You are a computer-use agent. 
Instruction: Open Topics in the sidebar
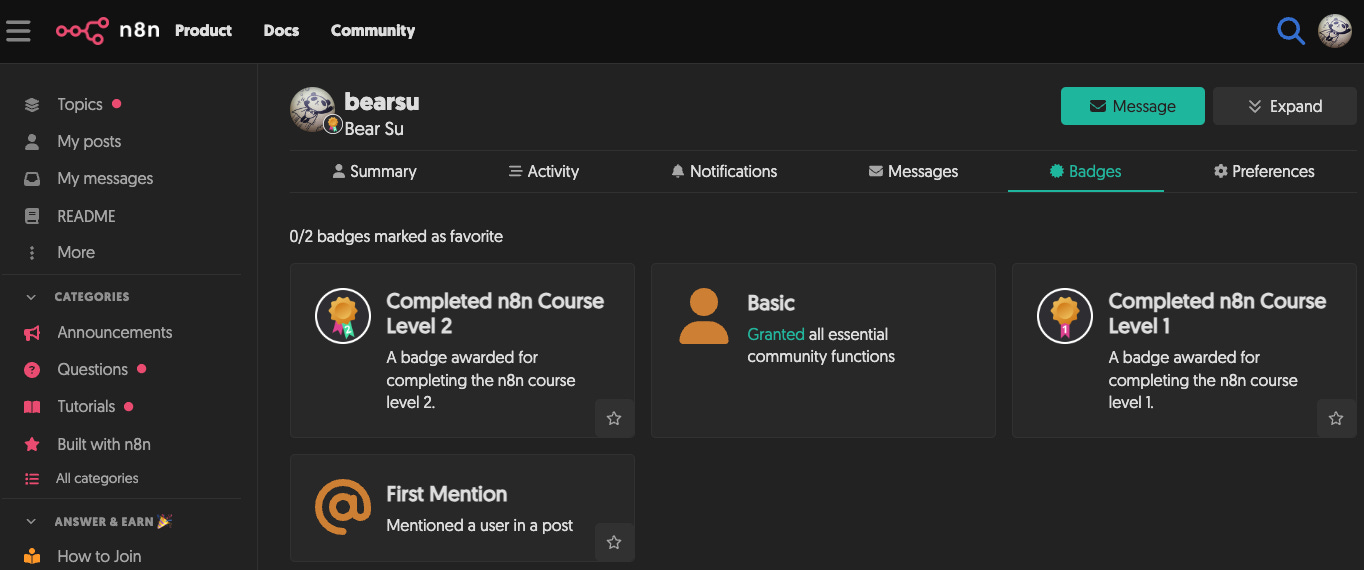[80, 104]
